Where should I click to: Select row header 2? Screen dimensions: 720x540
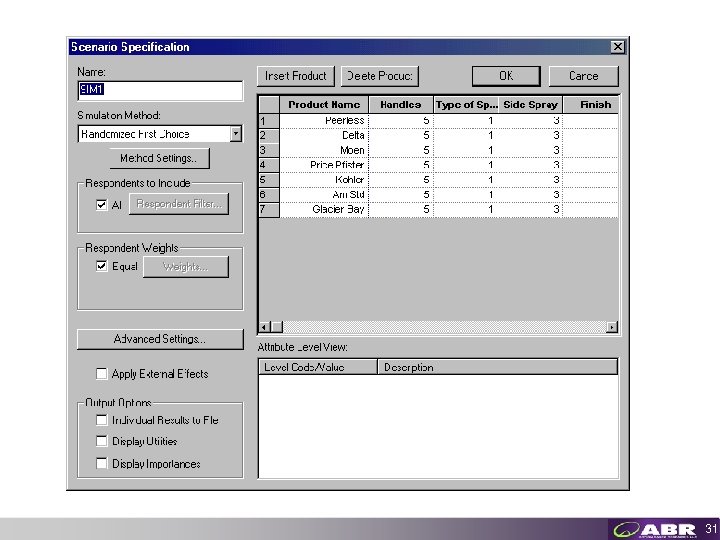269,135
